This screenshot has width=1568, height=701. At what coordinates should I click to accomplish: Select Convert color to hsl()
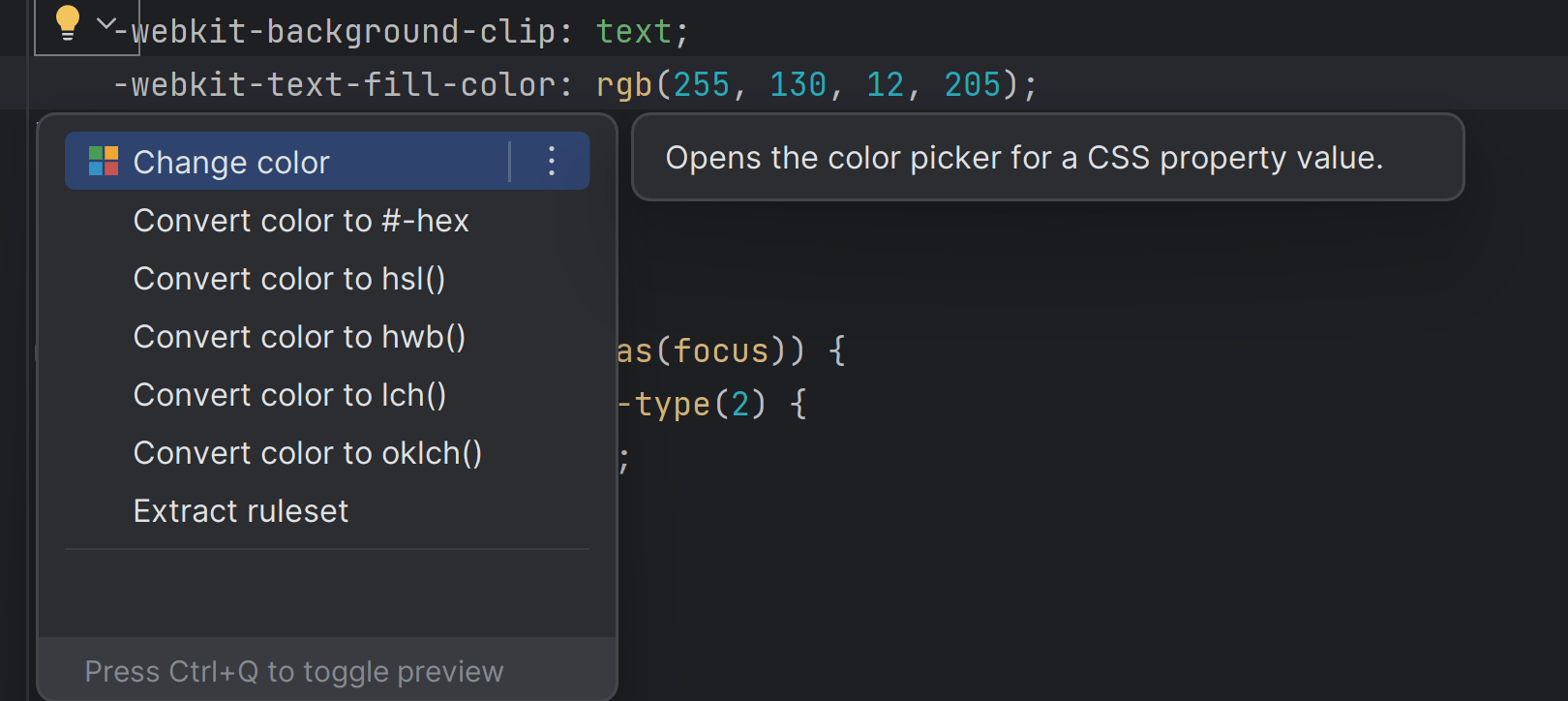(x=288, y=279)
